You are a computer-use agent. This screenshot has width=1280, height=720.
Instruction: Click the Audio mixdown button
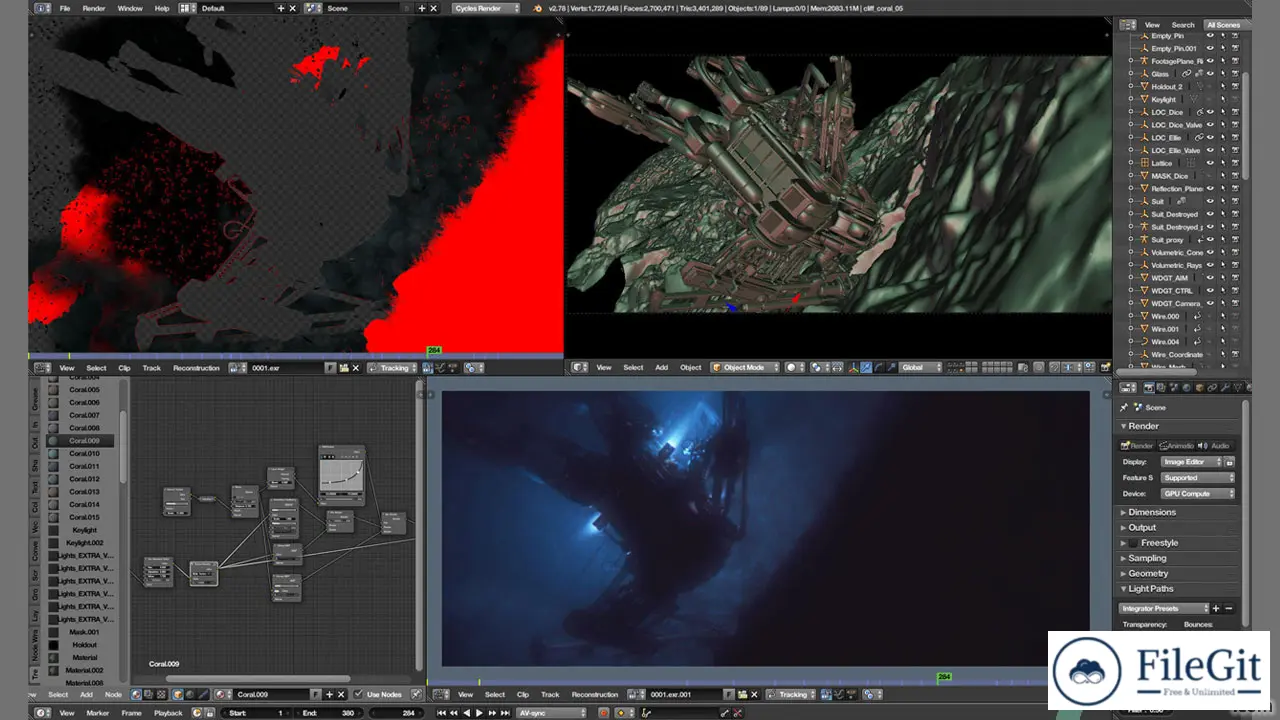[1215, 446]
